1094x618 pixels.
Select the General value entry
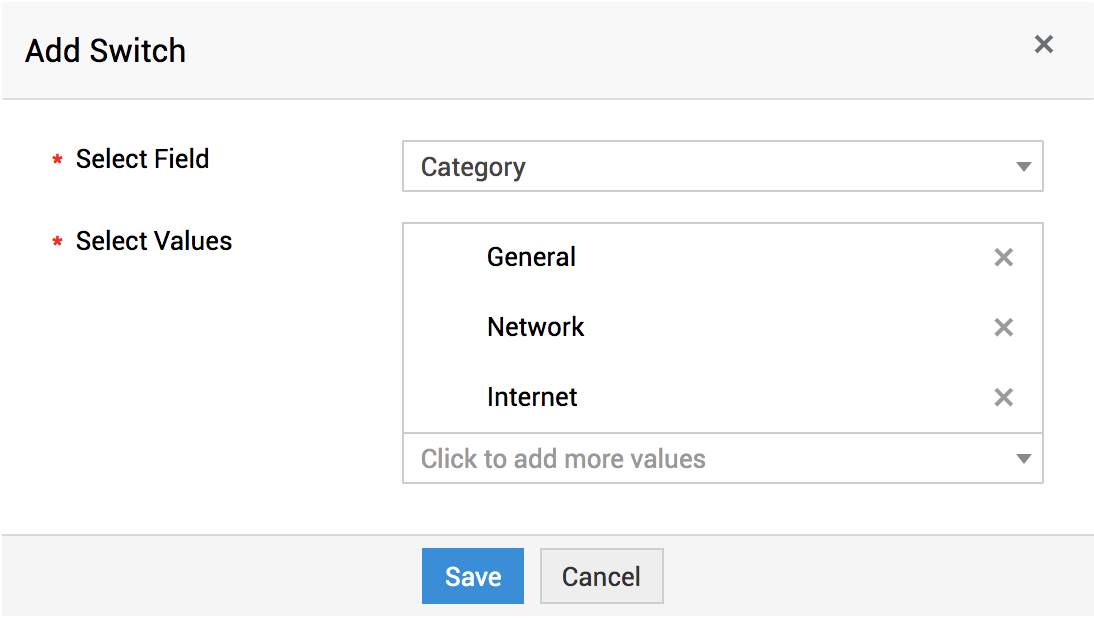tap(531, 257)
